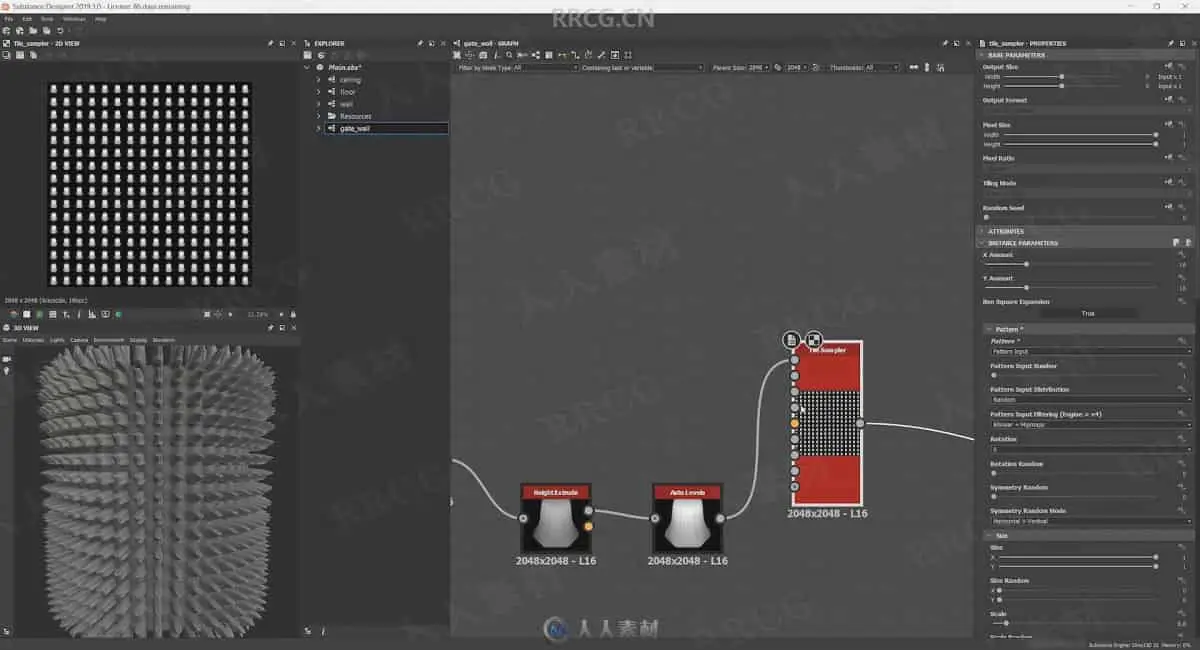Pin the Explorer panel
The width and height of the screenshot is (1200, 650).
(420, 43)
